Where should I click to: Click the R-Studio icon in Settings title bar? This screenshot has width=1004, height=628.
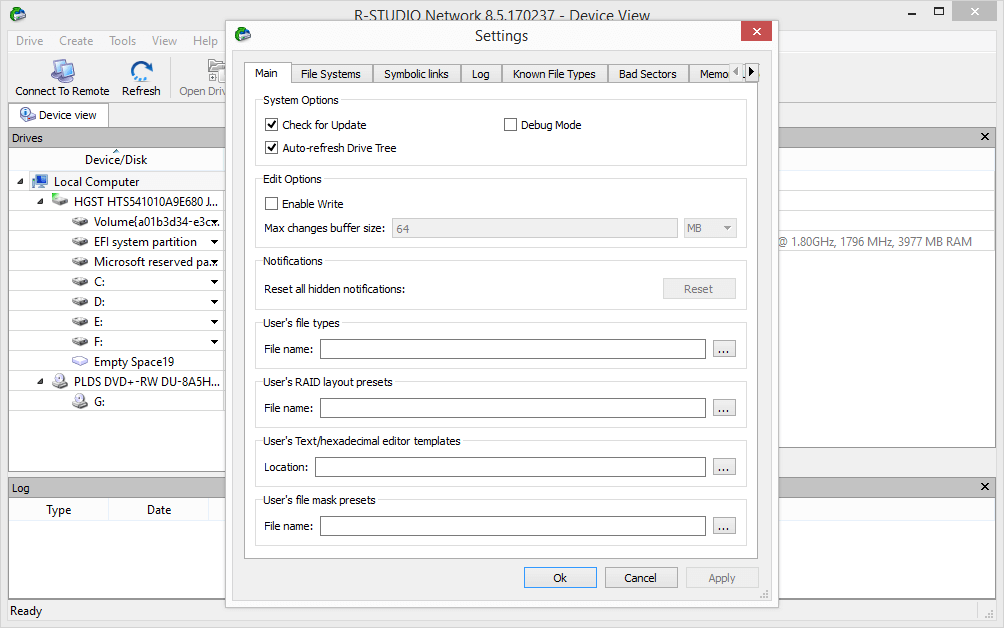tap(243, 34)
